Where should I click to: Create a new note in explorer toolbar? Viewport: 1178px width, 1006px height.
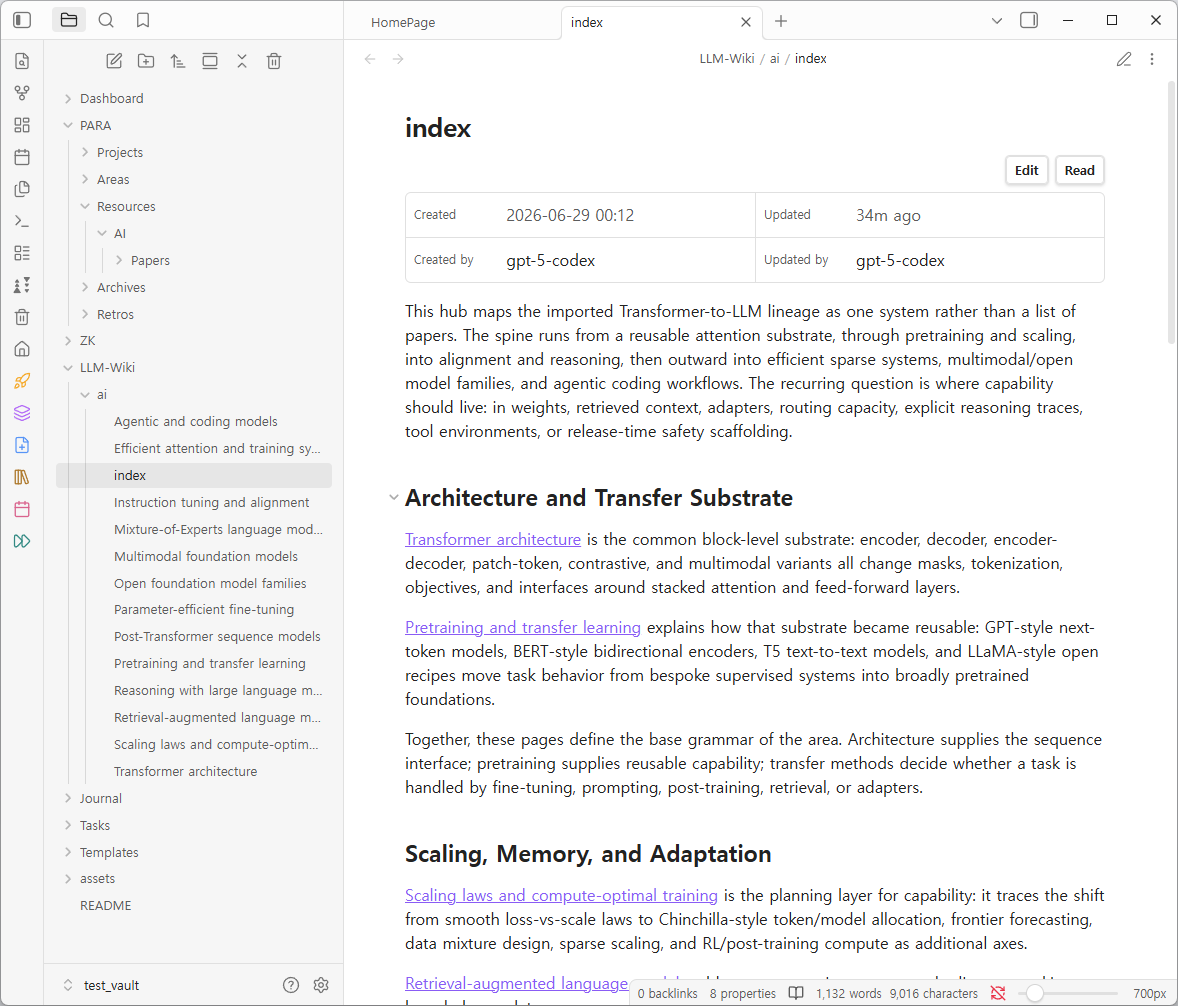(114, 61)
